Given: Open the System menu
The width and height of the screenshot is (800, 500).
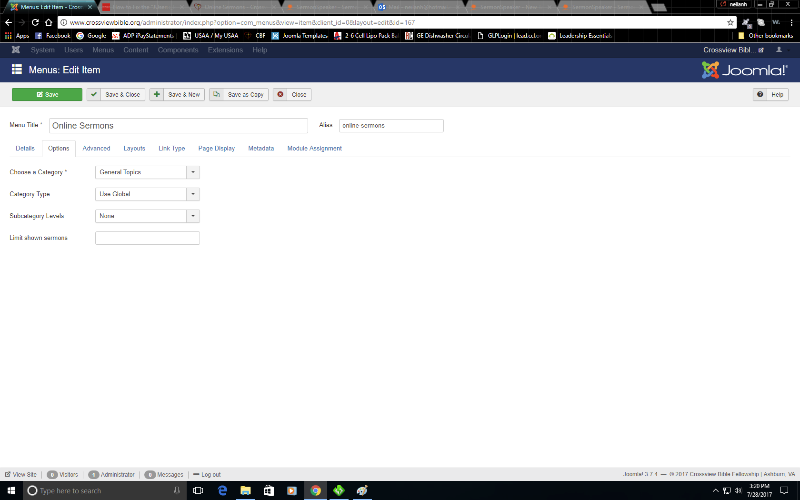Looking at the screenshot, I should click(42, 50).
